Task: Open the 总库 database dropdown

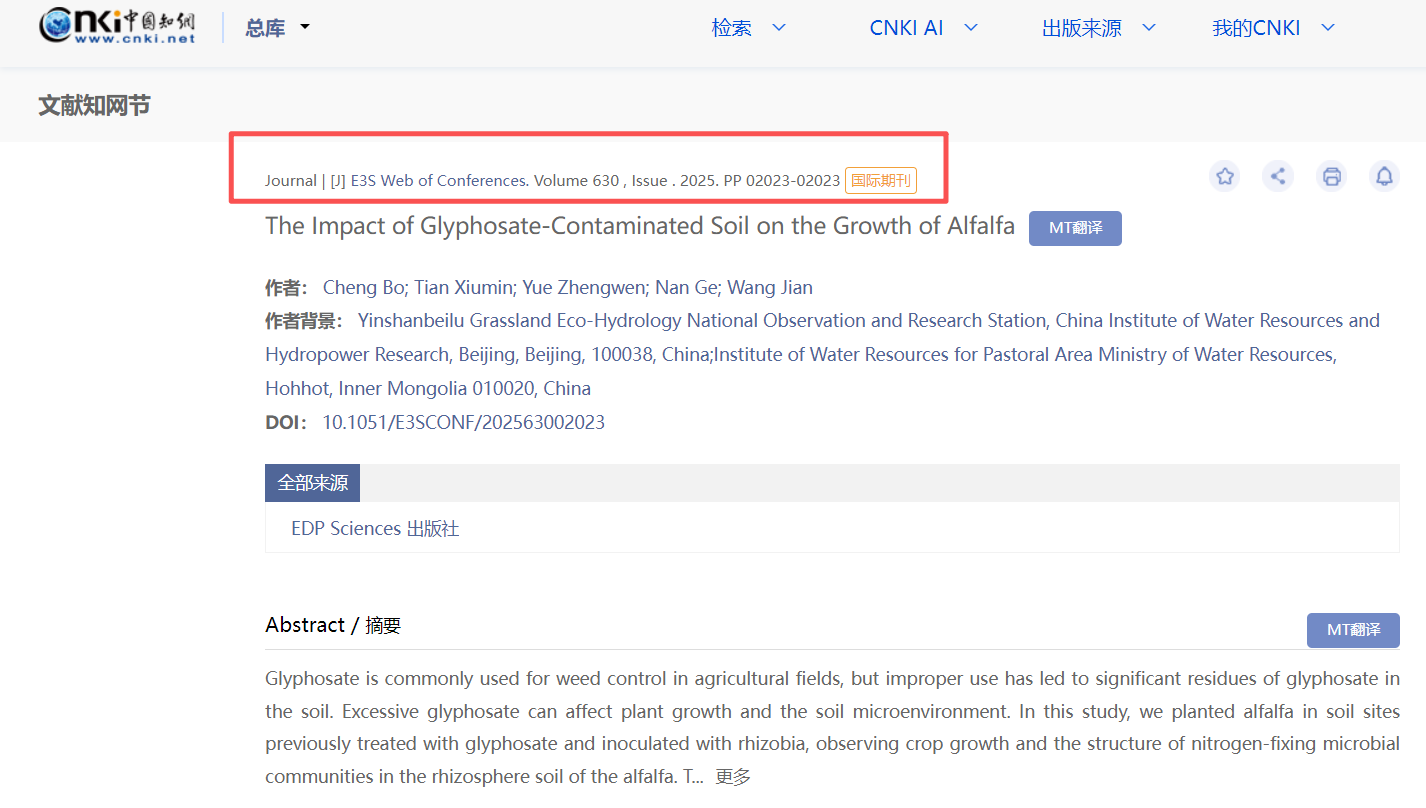Action: click(x=277, y=28)
